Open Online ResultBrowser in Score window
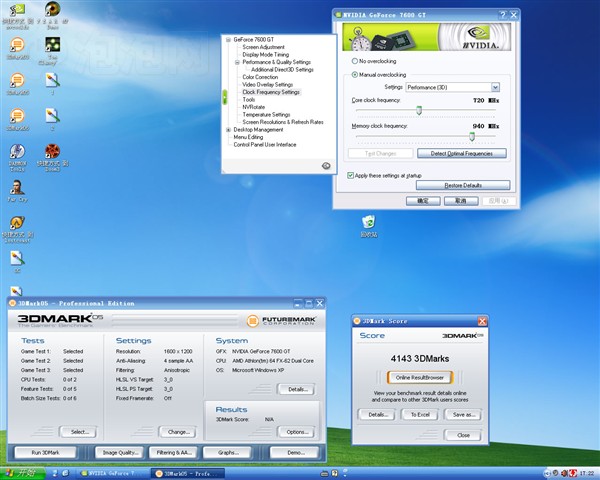The height and width of the screenshot is (480, 600). coord(420,377)
